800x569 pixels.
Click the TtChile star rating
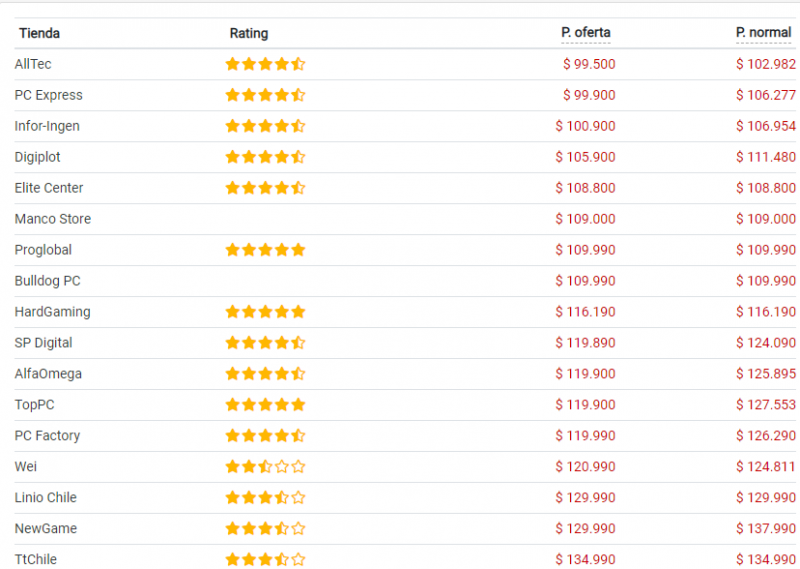point(265,560)
